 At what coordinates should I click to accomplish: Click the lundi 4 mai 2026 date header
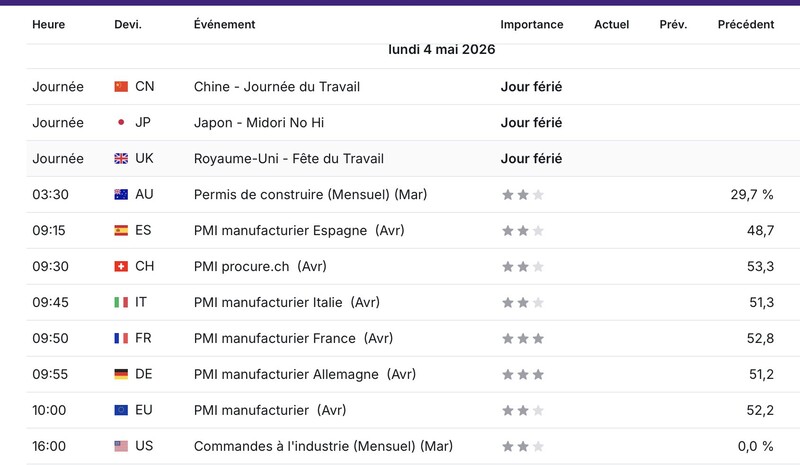(442, 50)
